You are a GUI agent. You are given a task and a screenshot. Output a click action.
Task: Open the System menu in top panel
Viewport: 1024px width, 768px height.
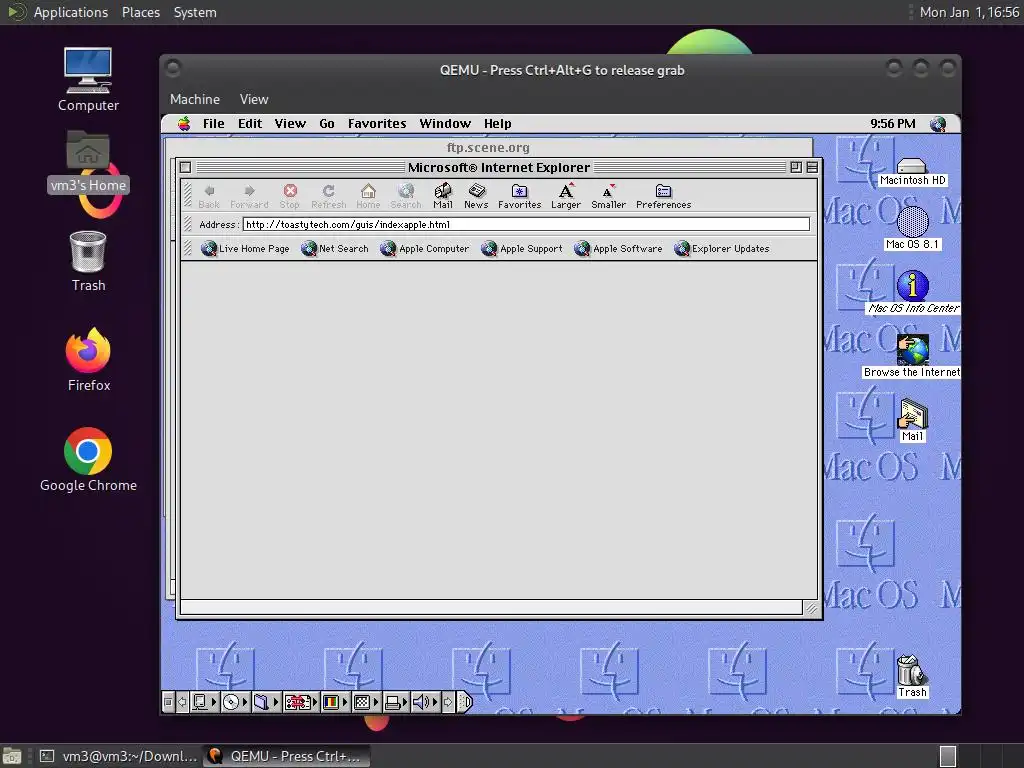click(195, 12)
